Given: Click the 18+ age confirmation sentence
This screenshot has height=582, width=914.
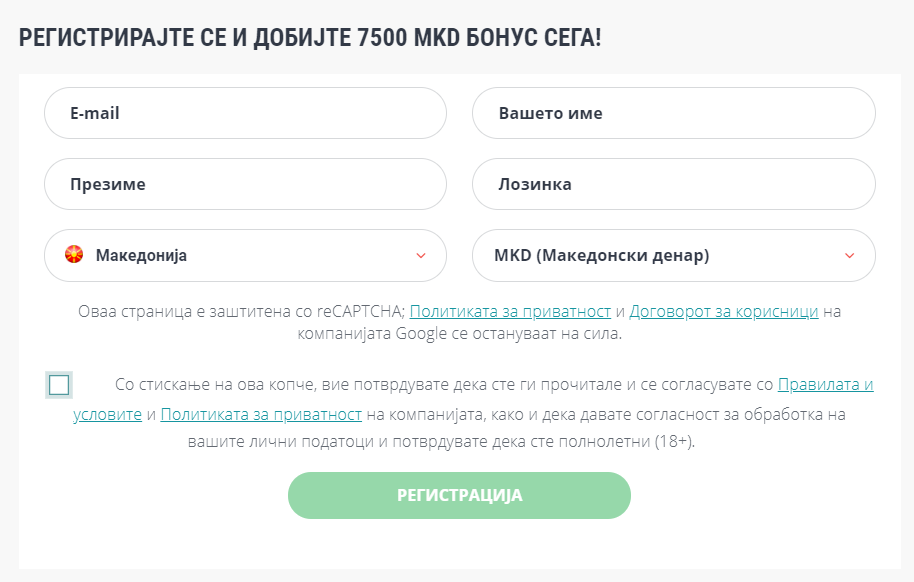Looking at the screenshot, I should [560, 441].
